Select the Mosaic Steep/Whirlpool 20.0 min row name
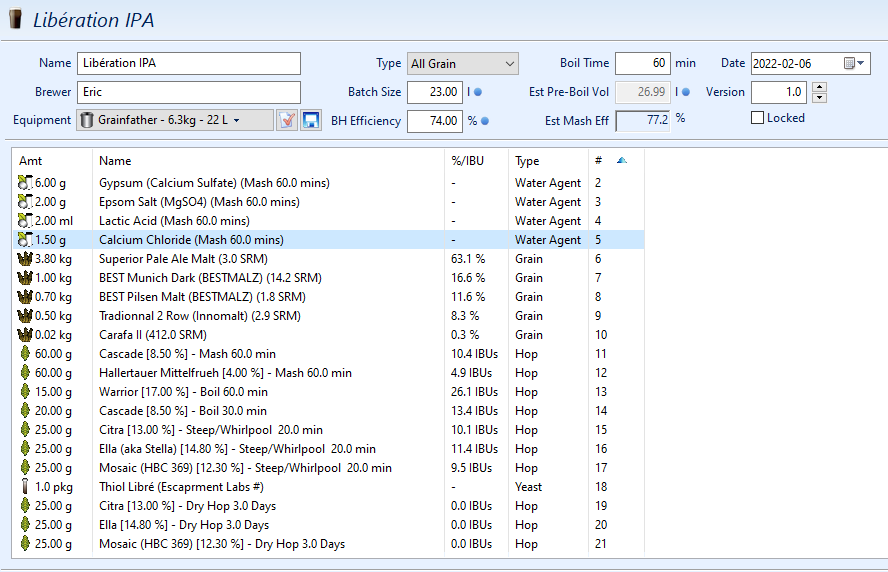 [x=245, y=468]
